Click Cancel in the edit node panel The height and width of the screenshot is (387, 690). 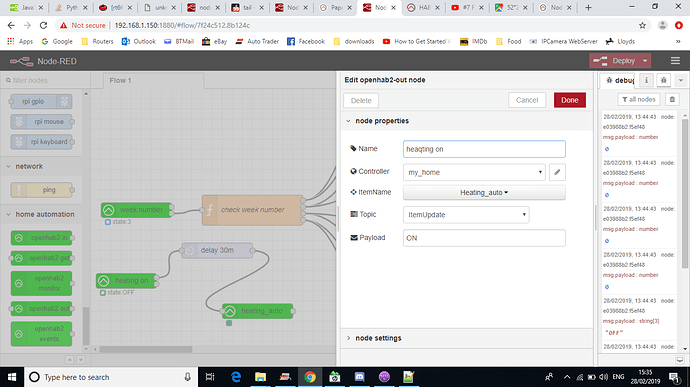pyautogui.click(x=527, y=100)
